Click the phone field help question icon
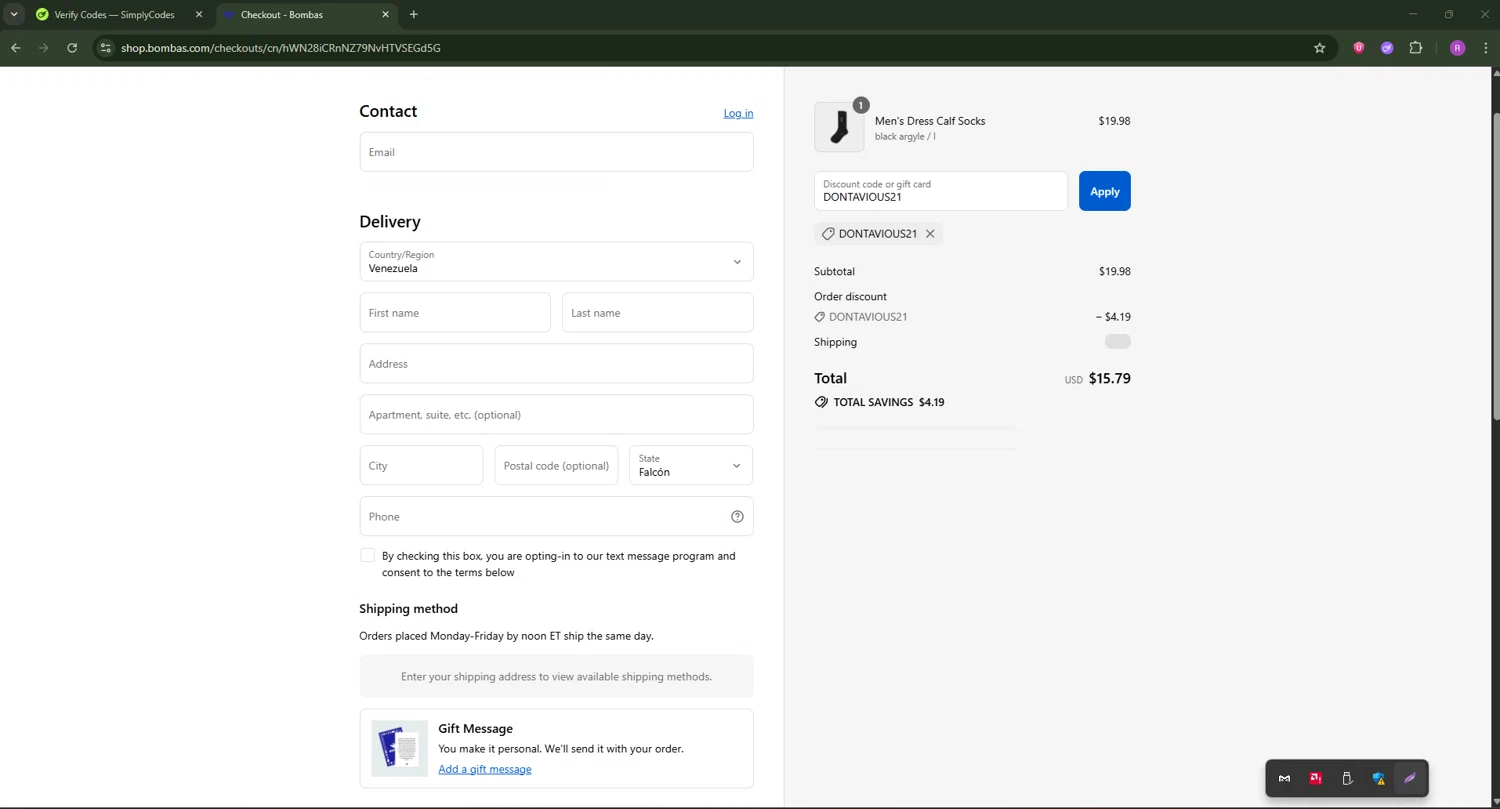This screenshot has width=1500, height=809. (737, 517)
